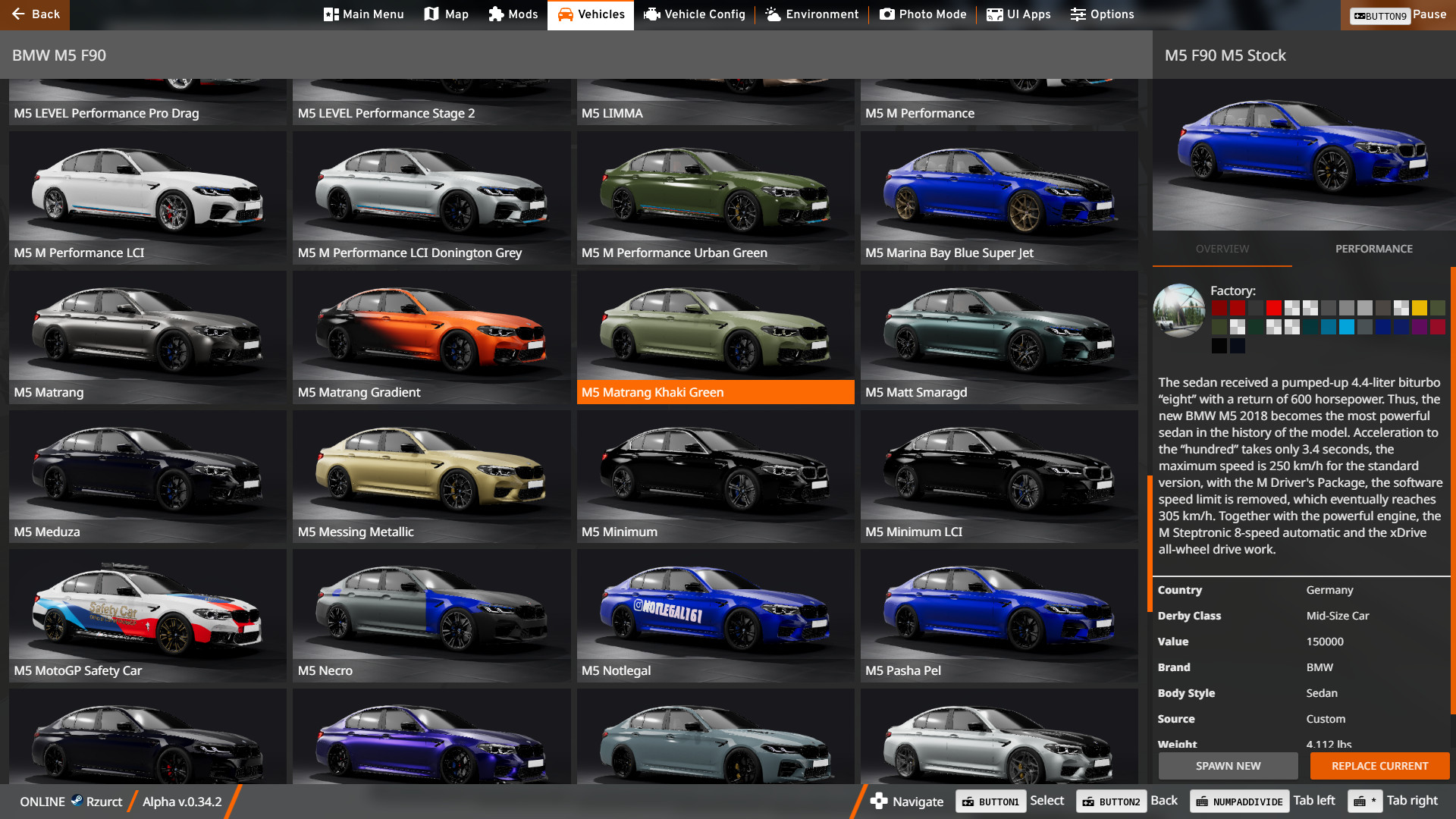
Task: Click the vehicle list scrollbar
Action: (1150, 543)
